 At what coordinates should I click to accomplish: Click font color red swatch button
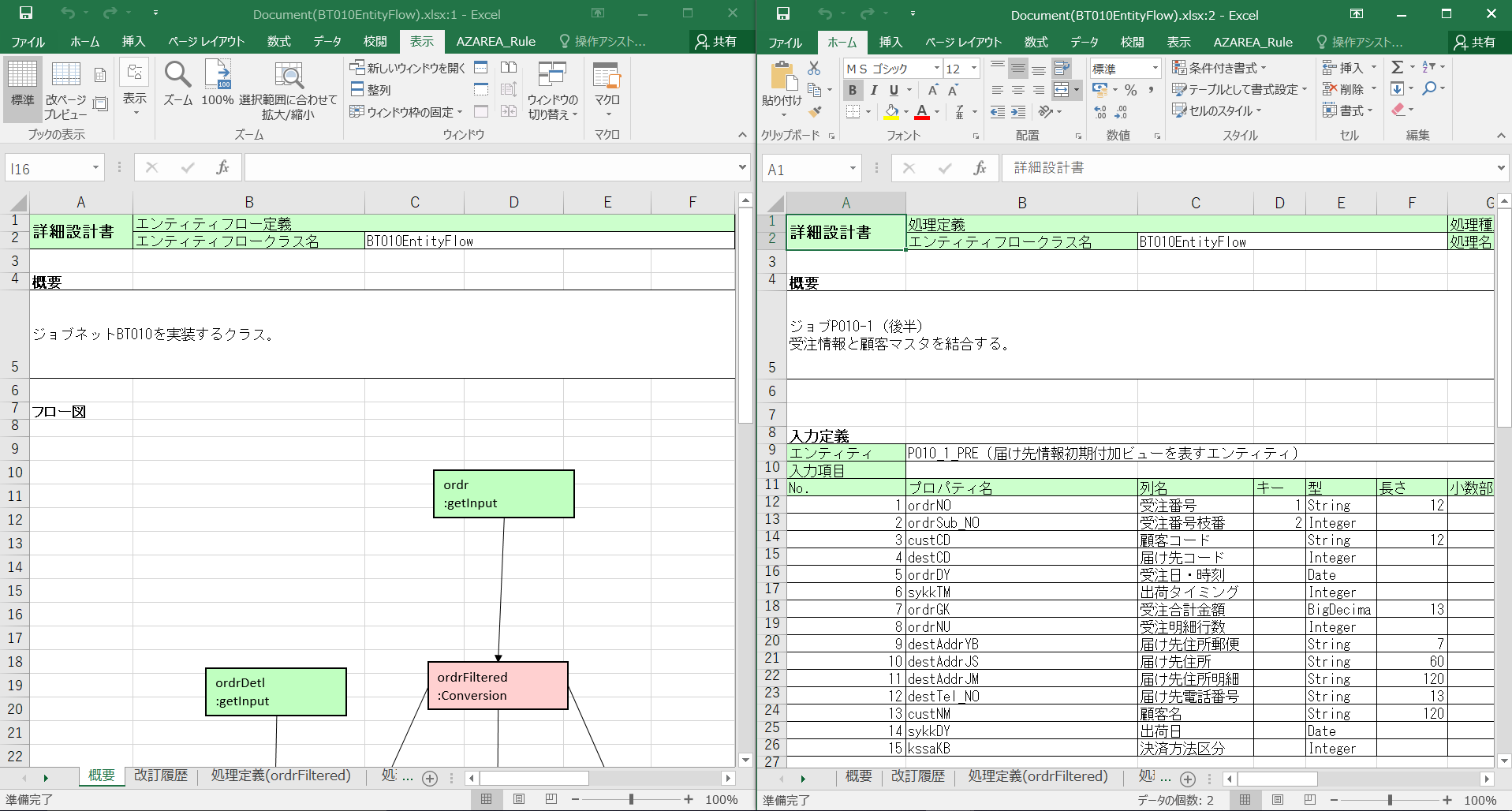[922, 112]
